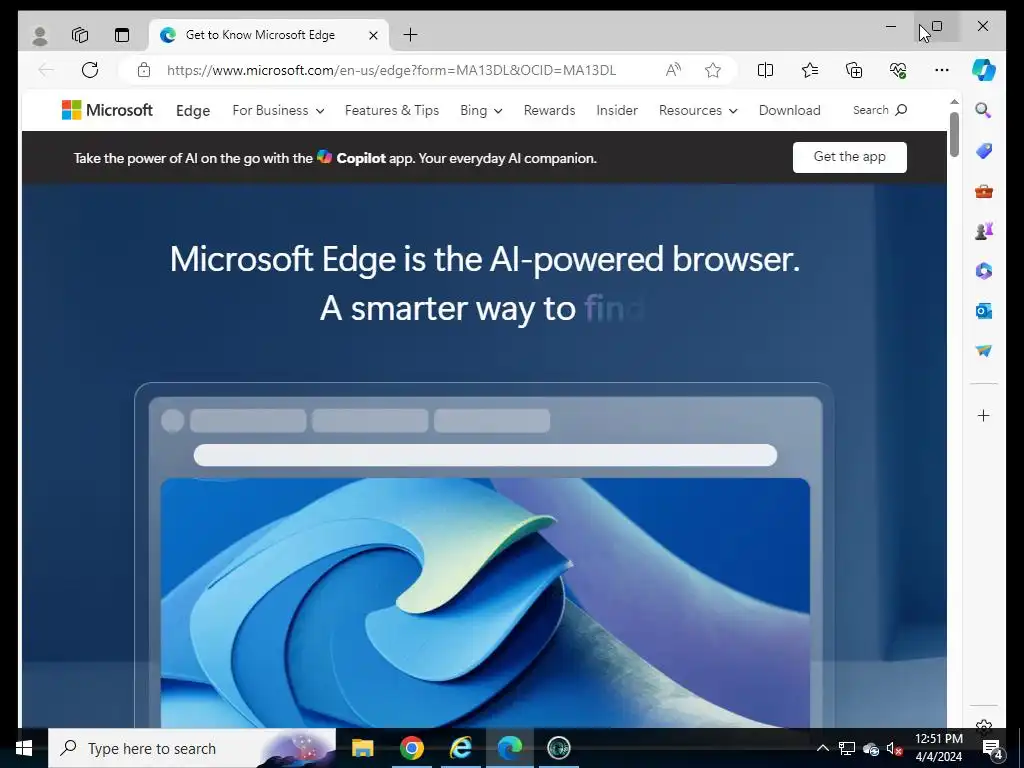Select the Get to Know Microsoft Edge tab
Screen dimensions: 1024x768
269,35
